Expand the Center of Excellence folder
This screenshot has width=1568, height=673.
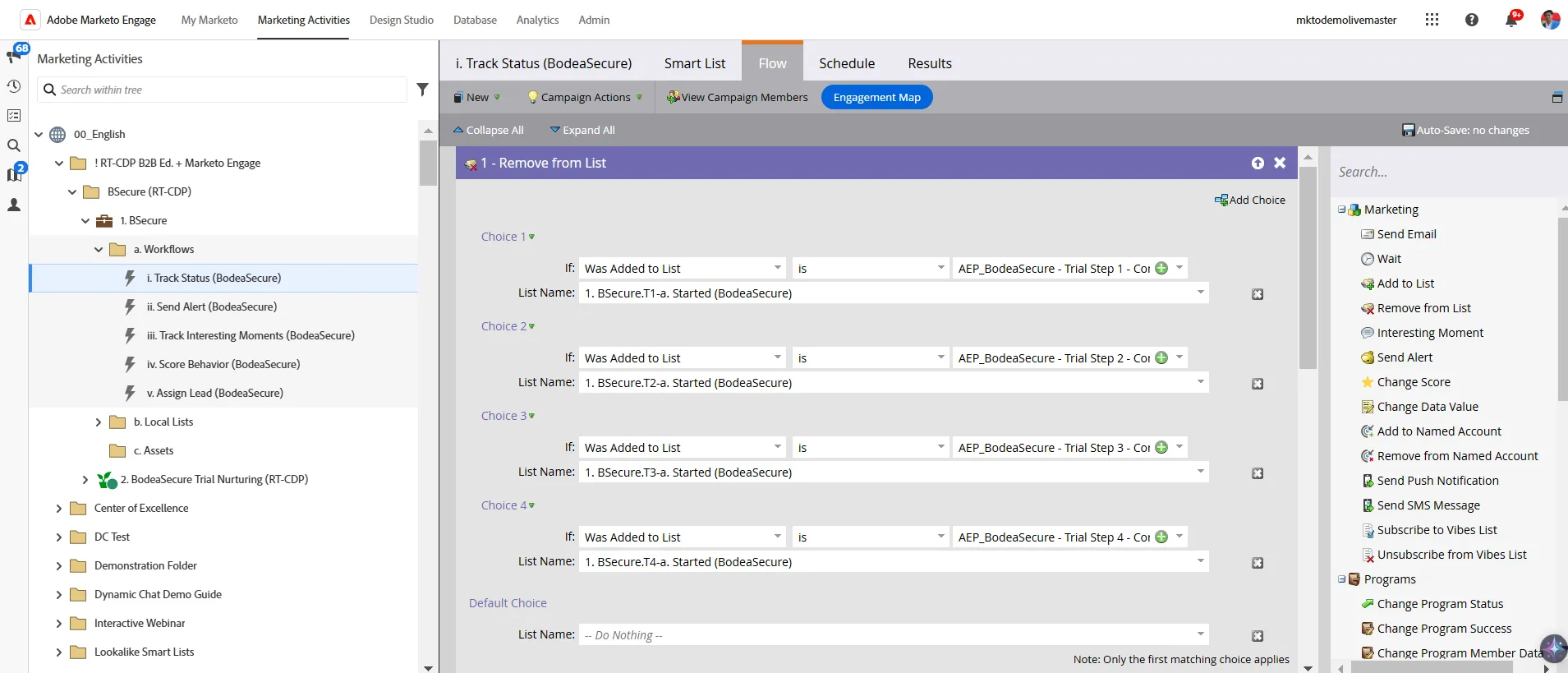coord(59,508)
